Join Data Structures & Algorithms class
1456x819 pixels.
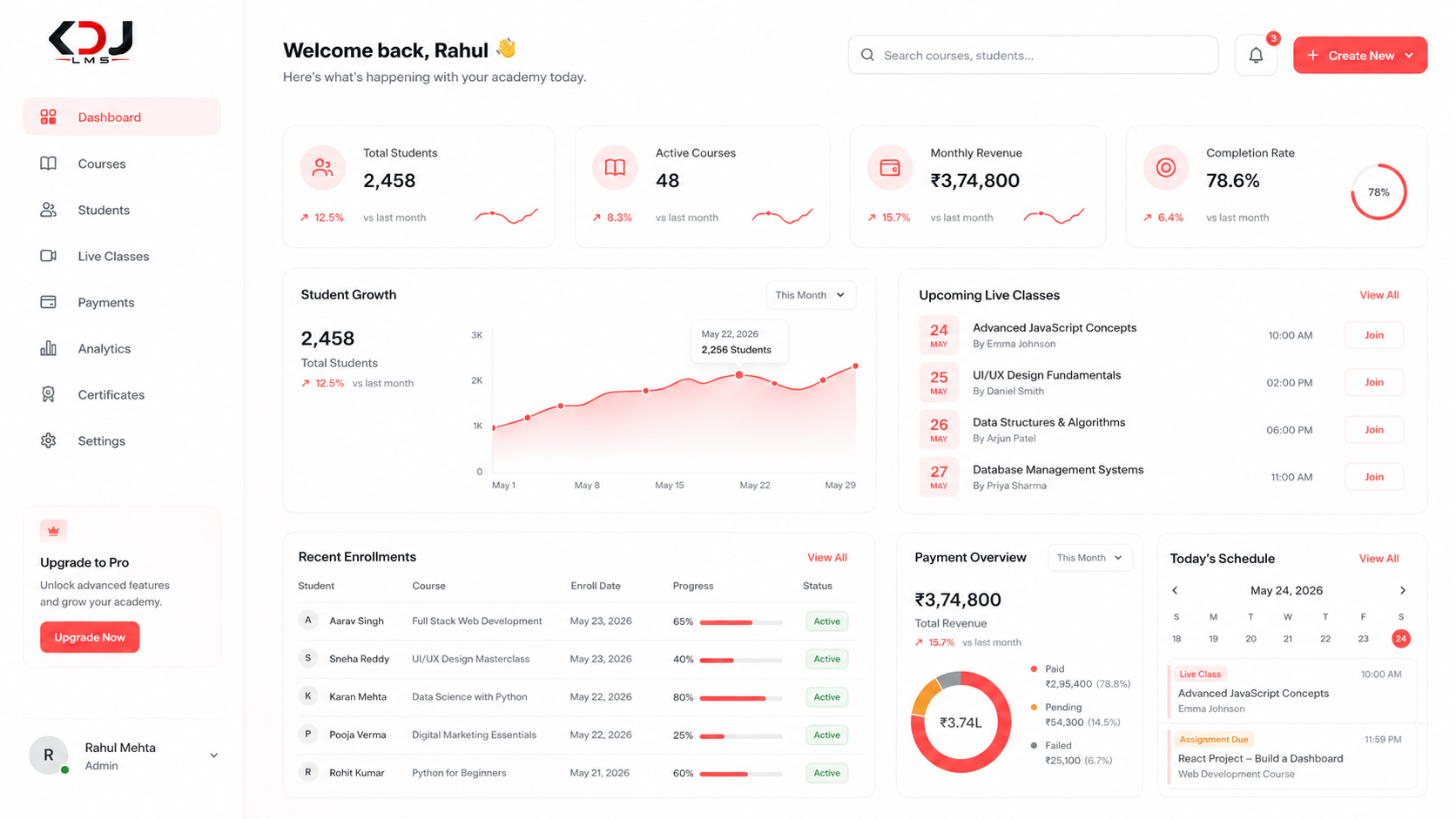pos(1374,429)
